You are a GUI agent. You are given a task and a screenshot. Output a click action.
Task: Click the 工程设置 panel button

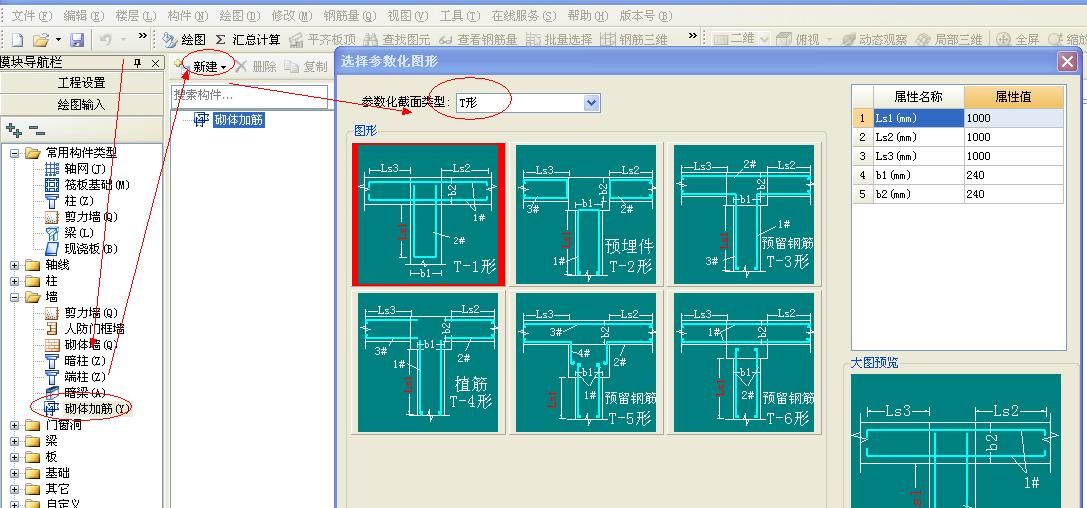(81, 83)
